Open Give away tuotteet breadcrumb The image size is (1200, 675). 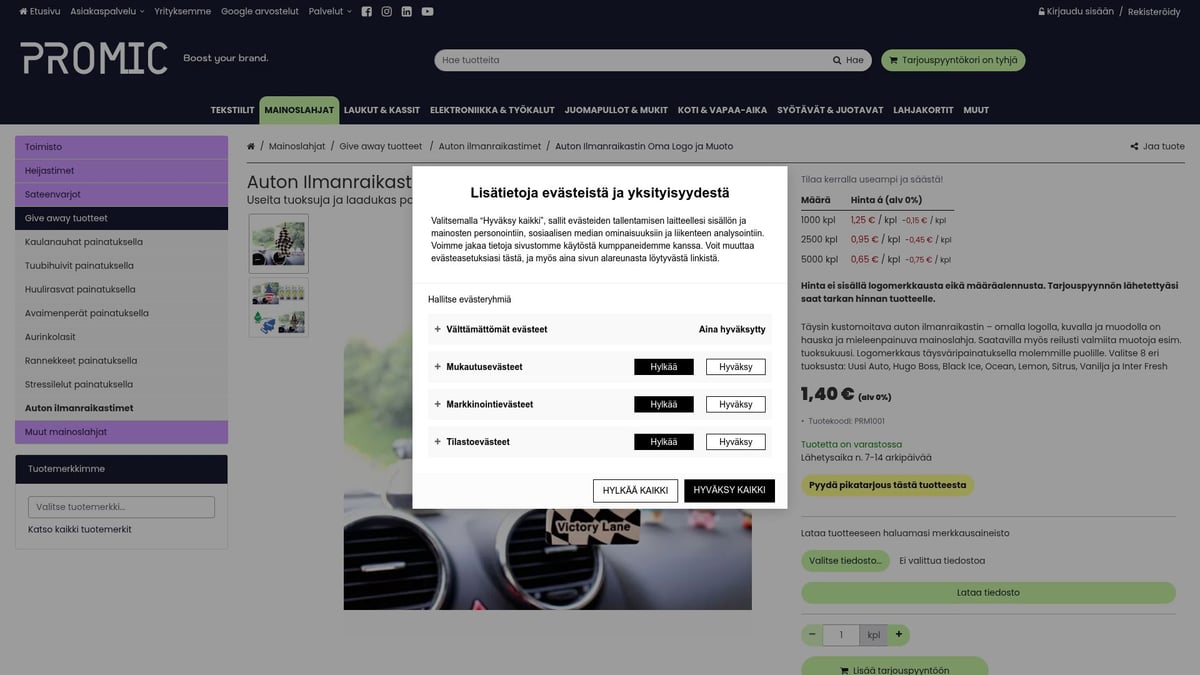[x=381, y=146]
